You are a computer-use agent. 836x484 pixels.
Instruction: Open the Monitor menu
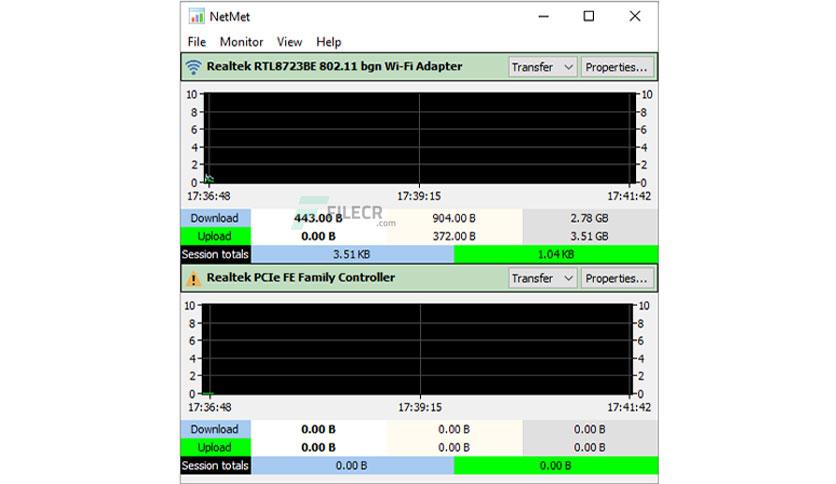[x=242, y=42]
